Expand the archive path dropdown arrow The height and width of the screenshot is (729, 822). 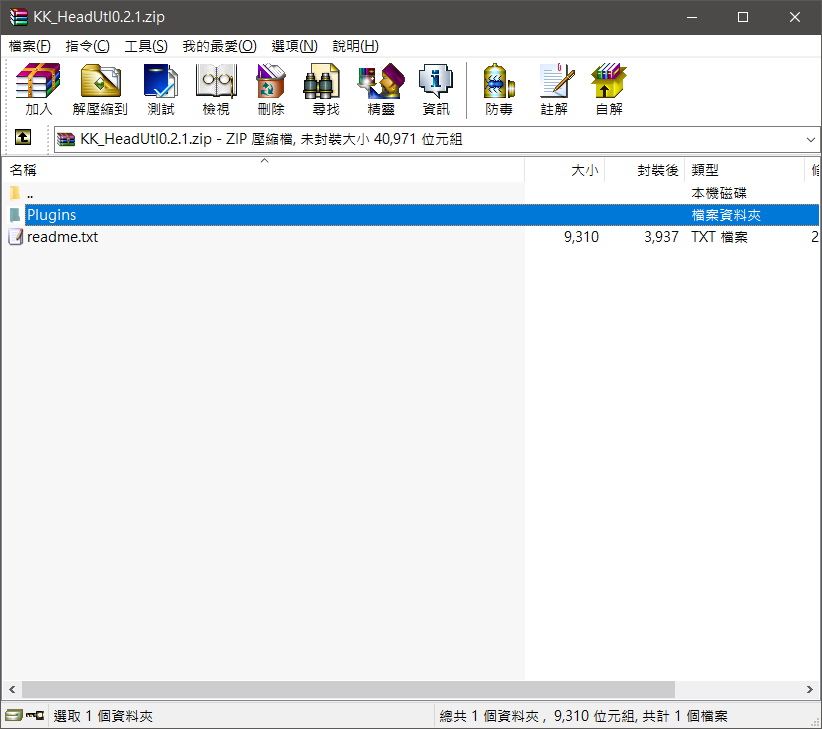tap(810, 140)
